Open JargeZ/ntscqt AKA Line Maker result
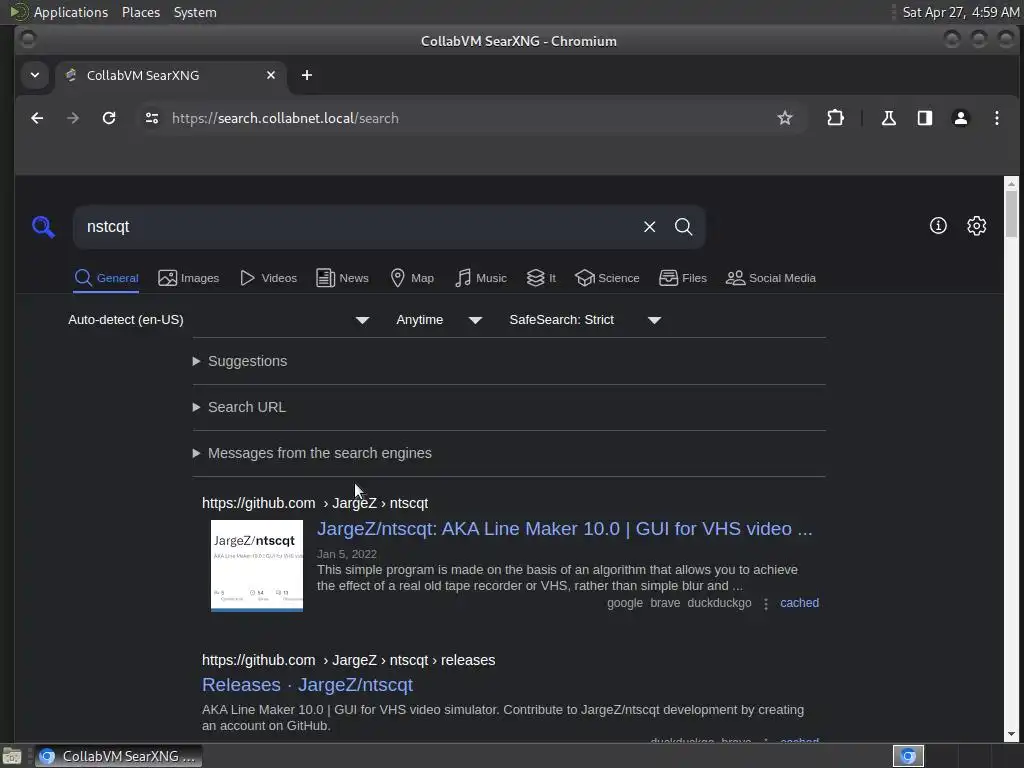Screen dimensions: 1024x768 tap(564, 528)
